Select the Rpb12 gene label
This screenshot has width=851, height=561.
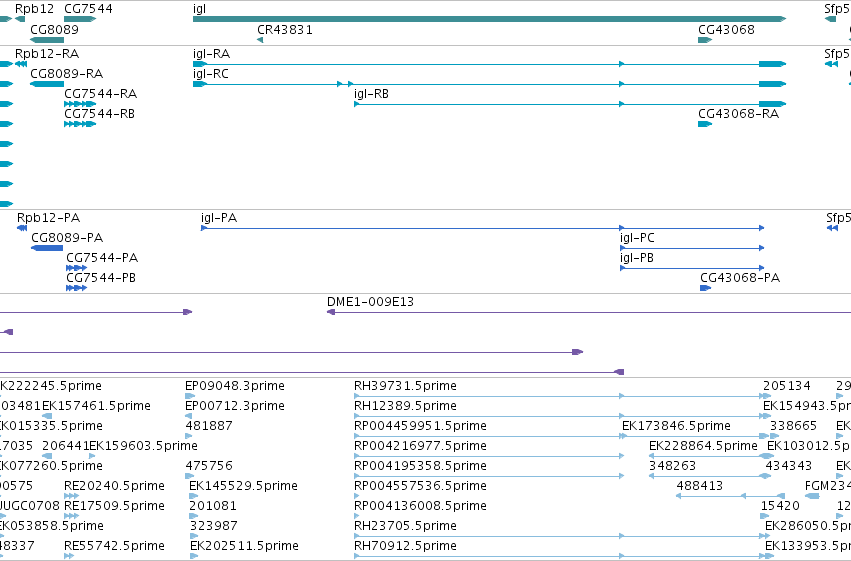[35, 9]
